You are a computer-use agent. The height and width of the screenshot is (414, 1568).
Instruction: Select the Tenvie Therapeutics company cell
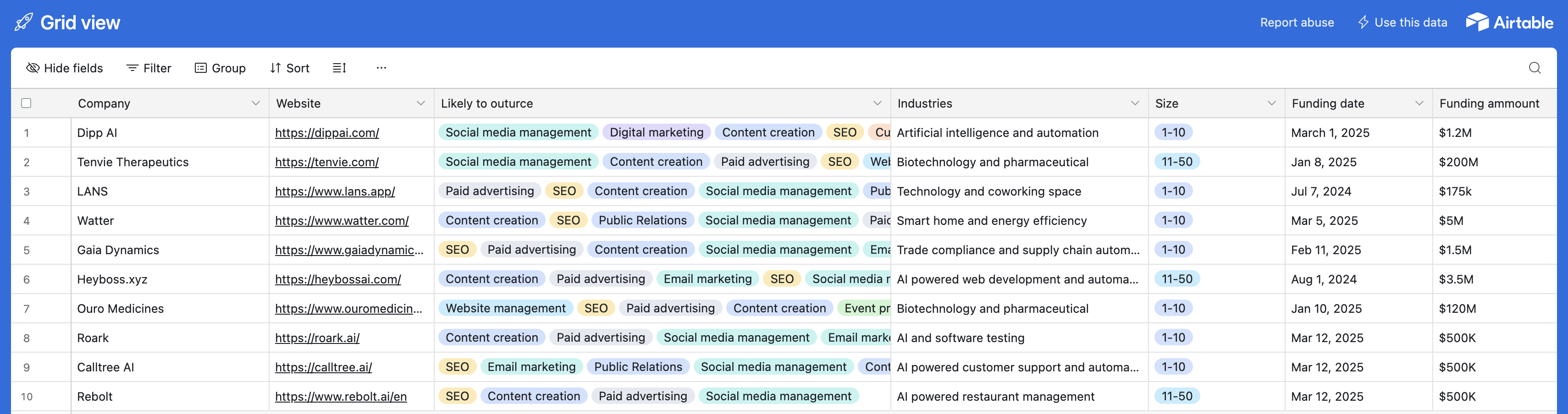[x=170, y=162]
